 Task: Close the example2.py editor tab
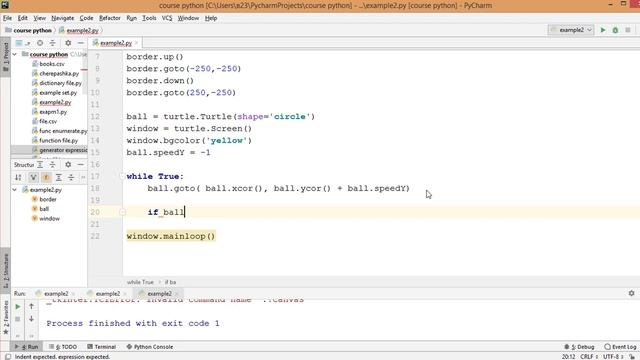[136, 43]
